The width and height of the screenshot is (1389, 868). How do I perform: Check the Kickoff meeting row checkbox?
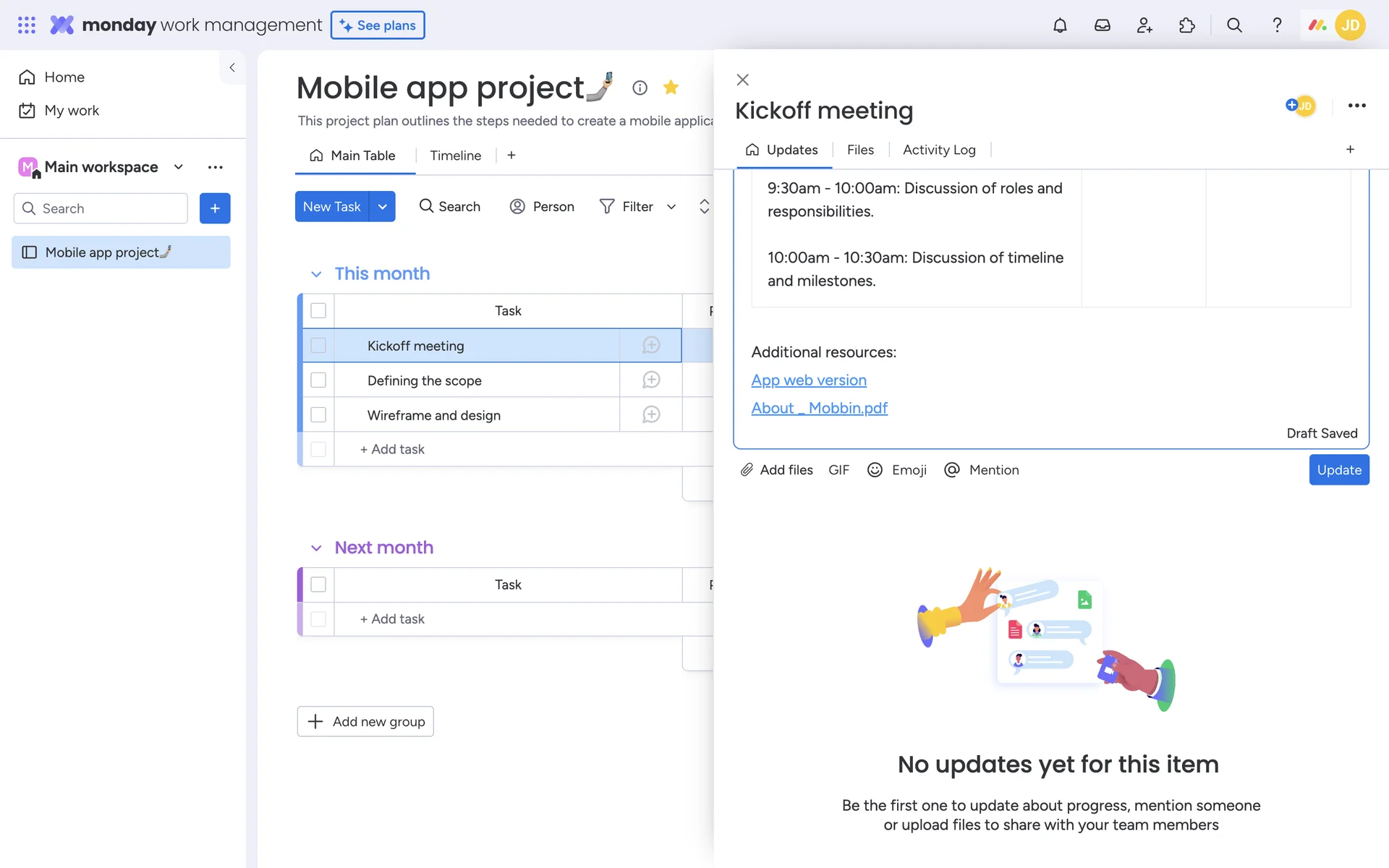[318, 346]
